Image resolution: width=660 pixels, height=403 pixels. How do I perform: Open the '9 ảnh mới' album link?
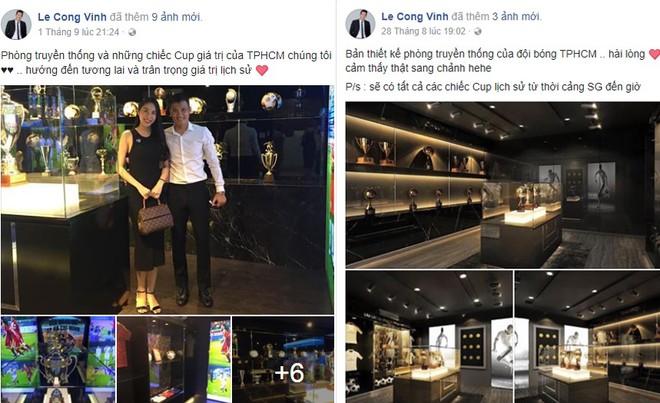pos(176,17)
